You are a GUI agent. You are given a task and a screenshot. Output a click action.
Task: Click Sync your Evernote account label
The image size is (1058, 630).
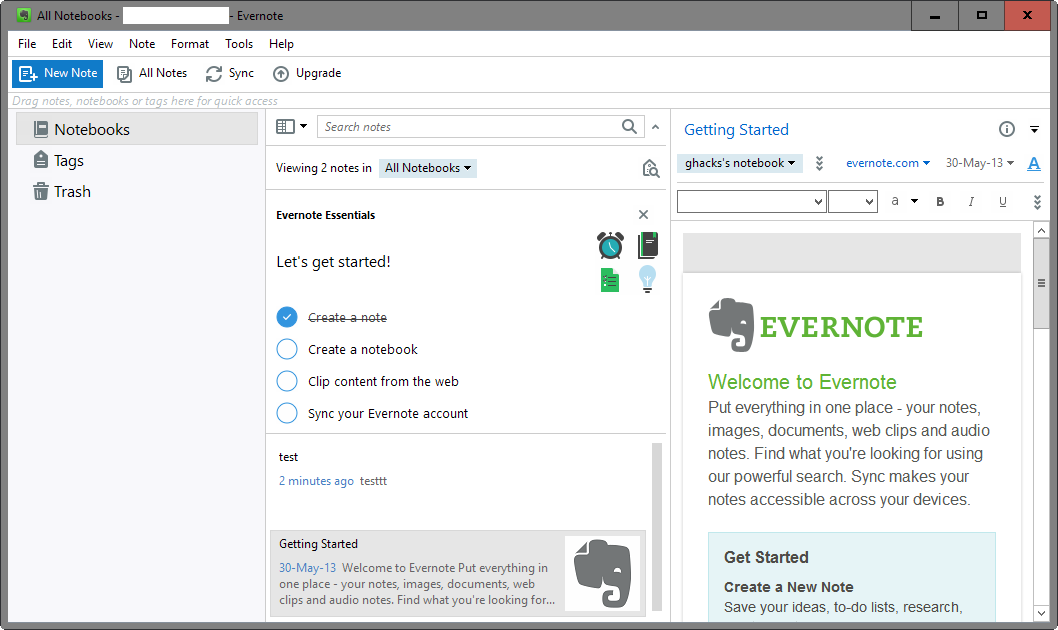click(388, 413)
